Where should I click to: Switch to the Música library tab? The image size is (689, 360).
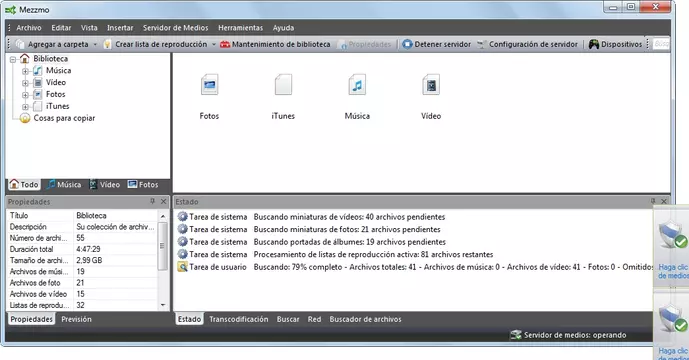[64, 185]
